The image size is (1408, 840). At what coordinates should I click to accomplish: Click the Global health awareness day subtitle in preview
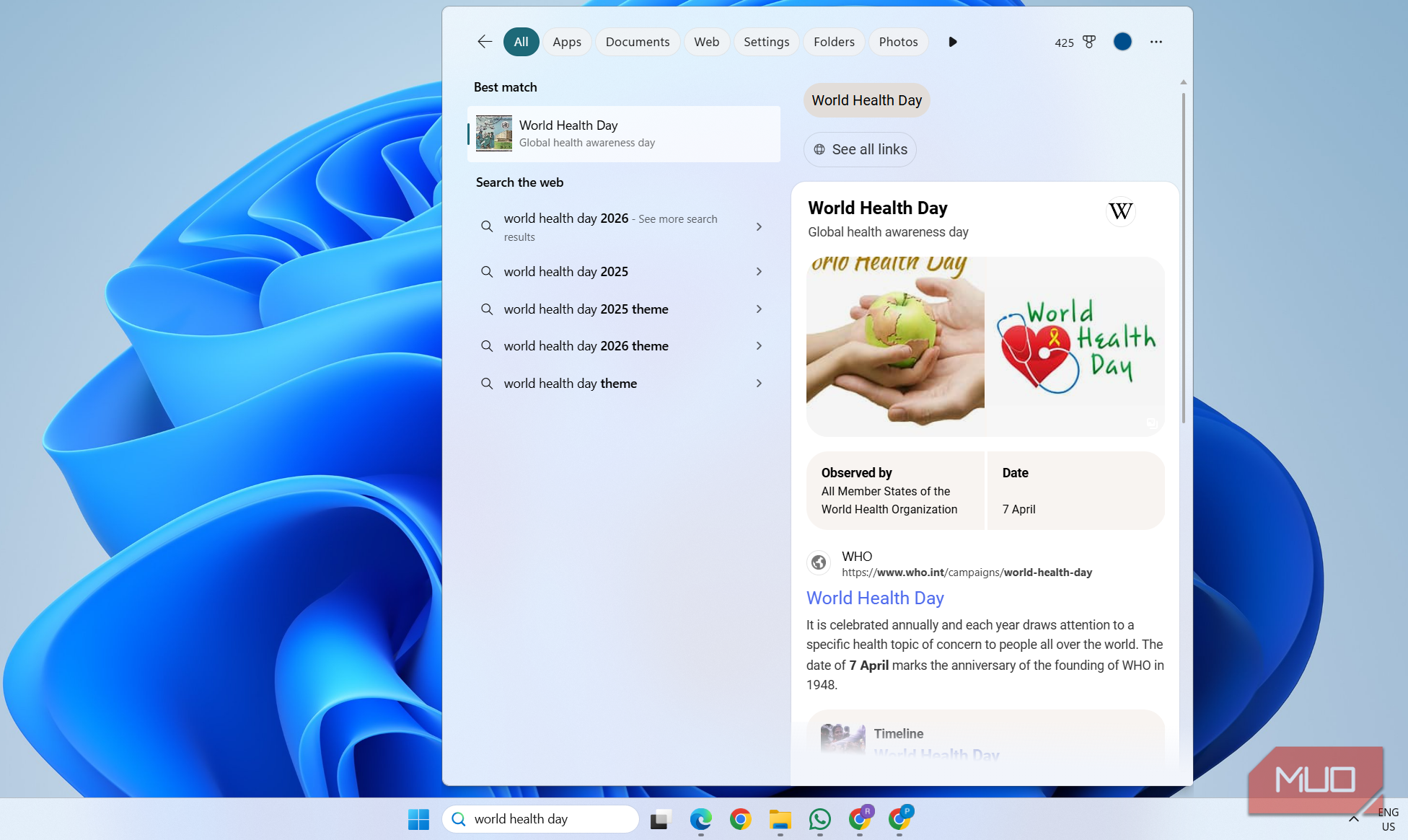point(888,232)
